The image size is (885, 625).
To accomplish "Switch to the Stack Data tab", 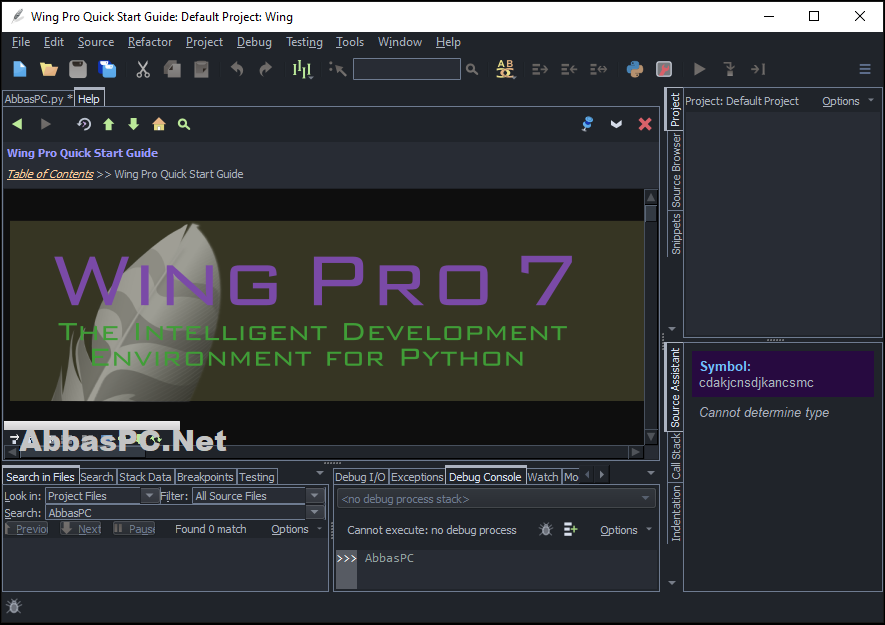I will pyautogui.click(x=145, y=477).
